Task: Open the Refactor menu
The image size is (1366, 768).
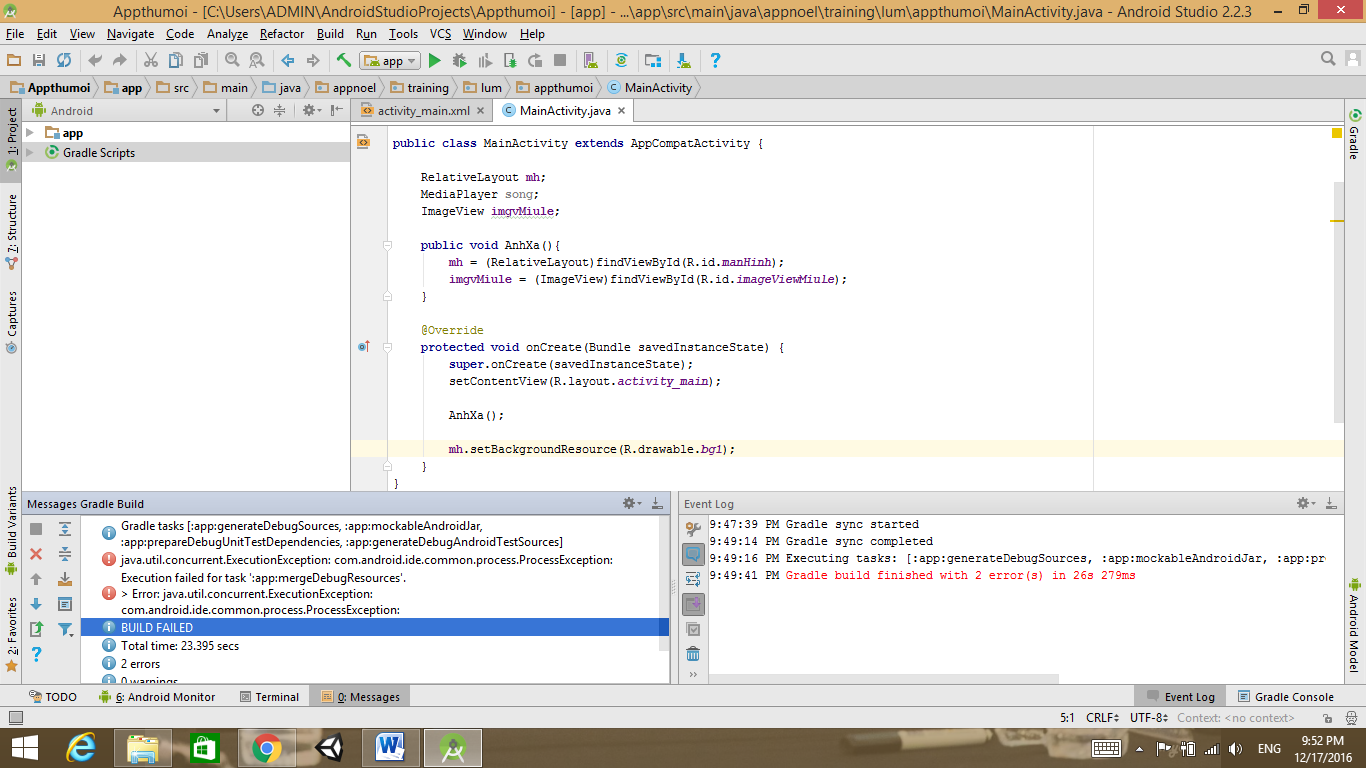Action: pyautogui.click(x=281, y=33)
